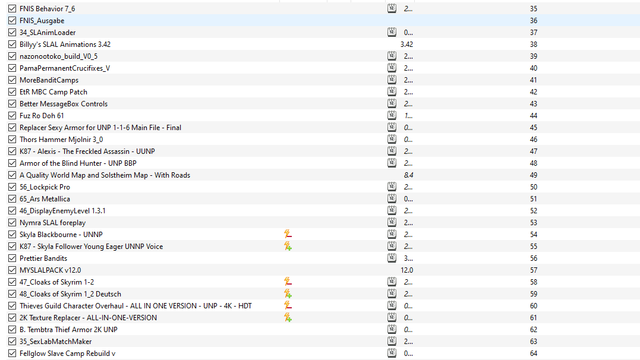The width and height of the screenshot is (640, 360).
Task: Click version value 8.4 in World Map row
Action: 408,175
